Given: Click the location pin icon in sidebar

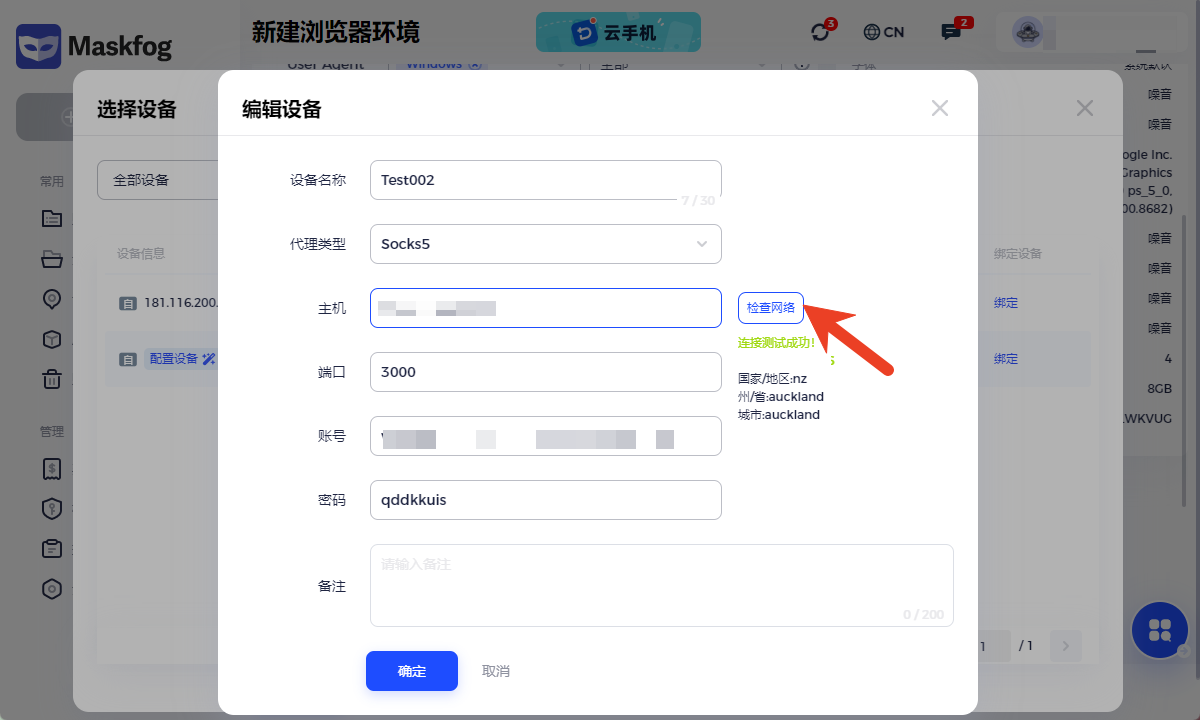Looking at the screenshot, I should pyautogui.click(x=51, y=299).
